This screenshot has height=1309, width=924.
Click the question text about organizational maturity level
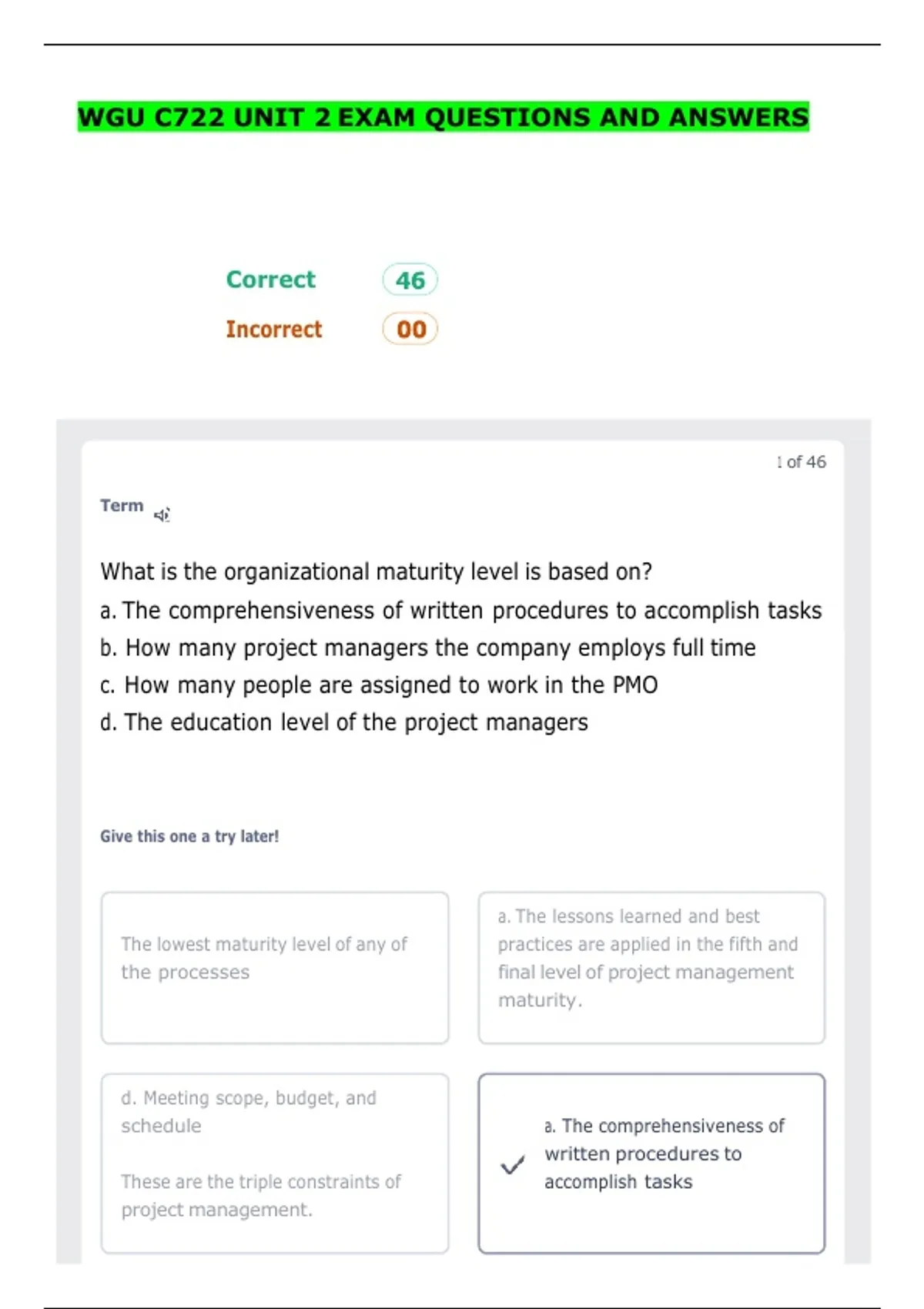point(377,572)
